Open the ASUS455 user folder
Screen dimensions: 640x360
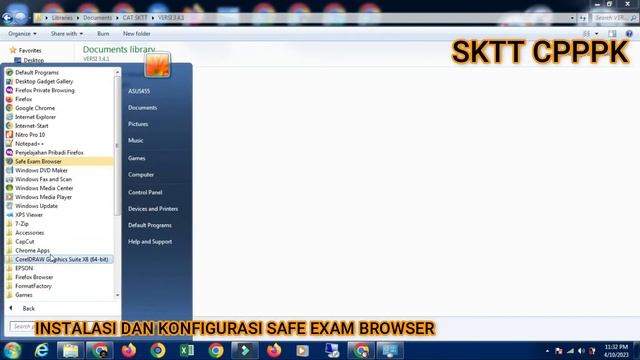pyautogui.click(x=139, y=91)
